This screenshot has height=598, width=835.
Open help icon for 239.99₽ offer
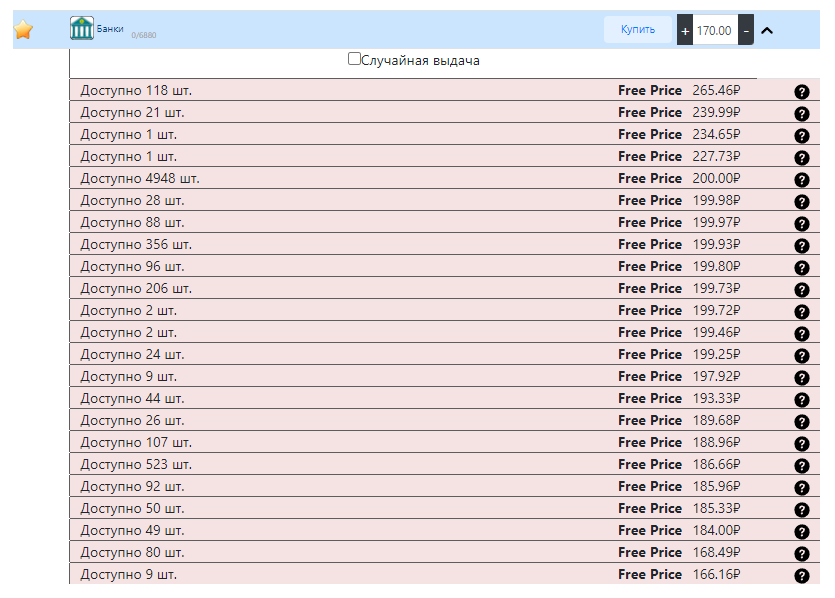click(801, 113)
